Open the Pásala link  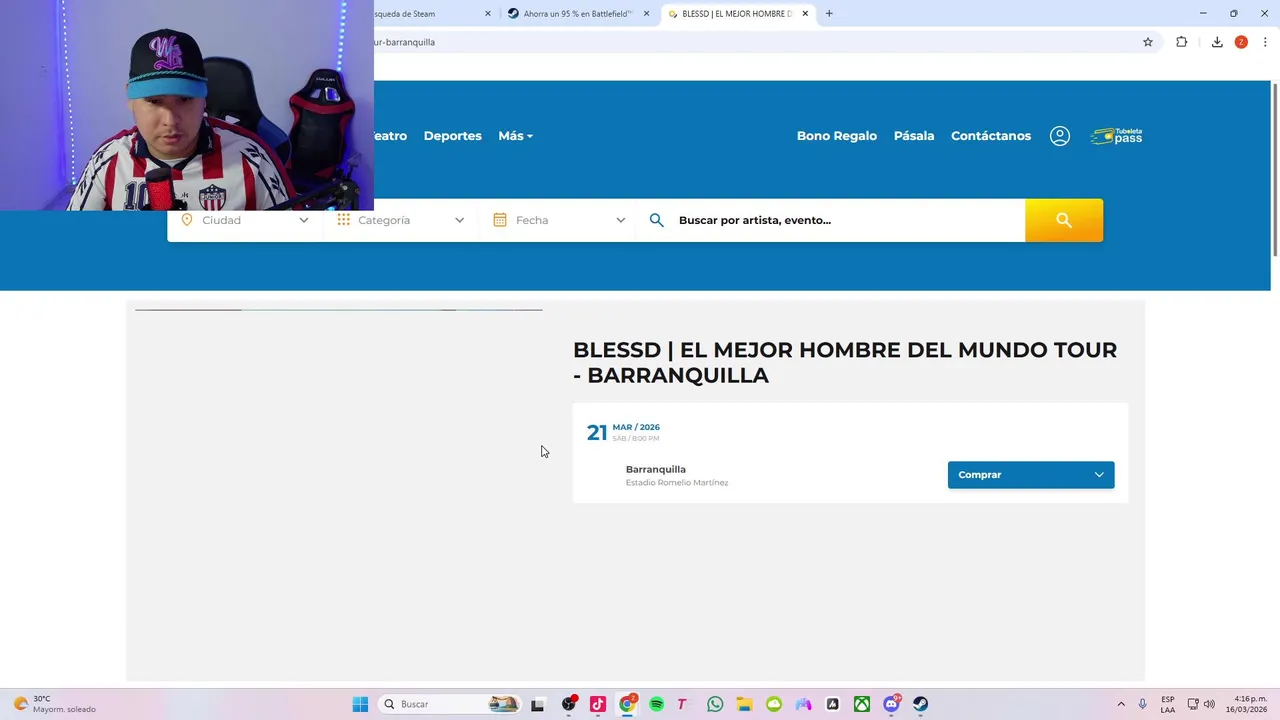pos(914,136)
